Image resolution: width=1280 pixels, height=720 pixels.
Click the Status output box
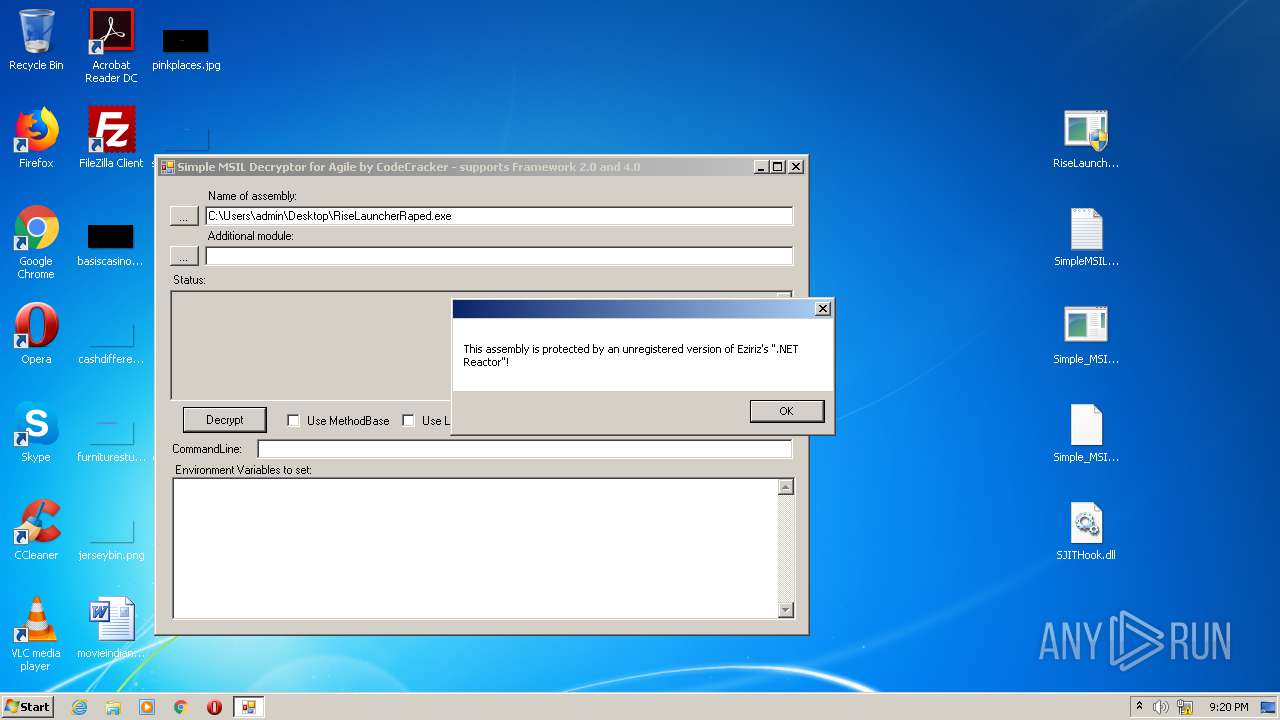click(x=312, y=345)
